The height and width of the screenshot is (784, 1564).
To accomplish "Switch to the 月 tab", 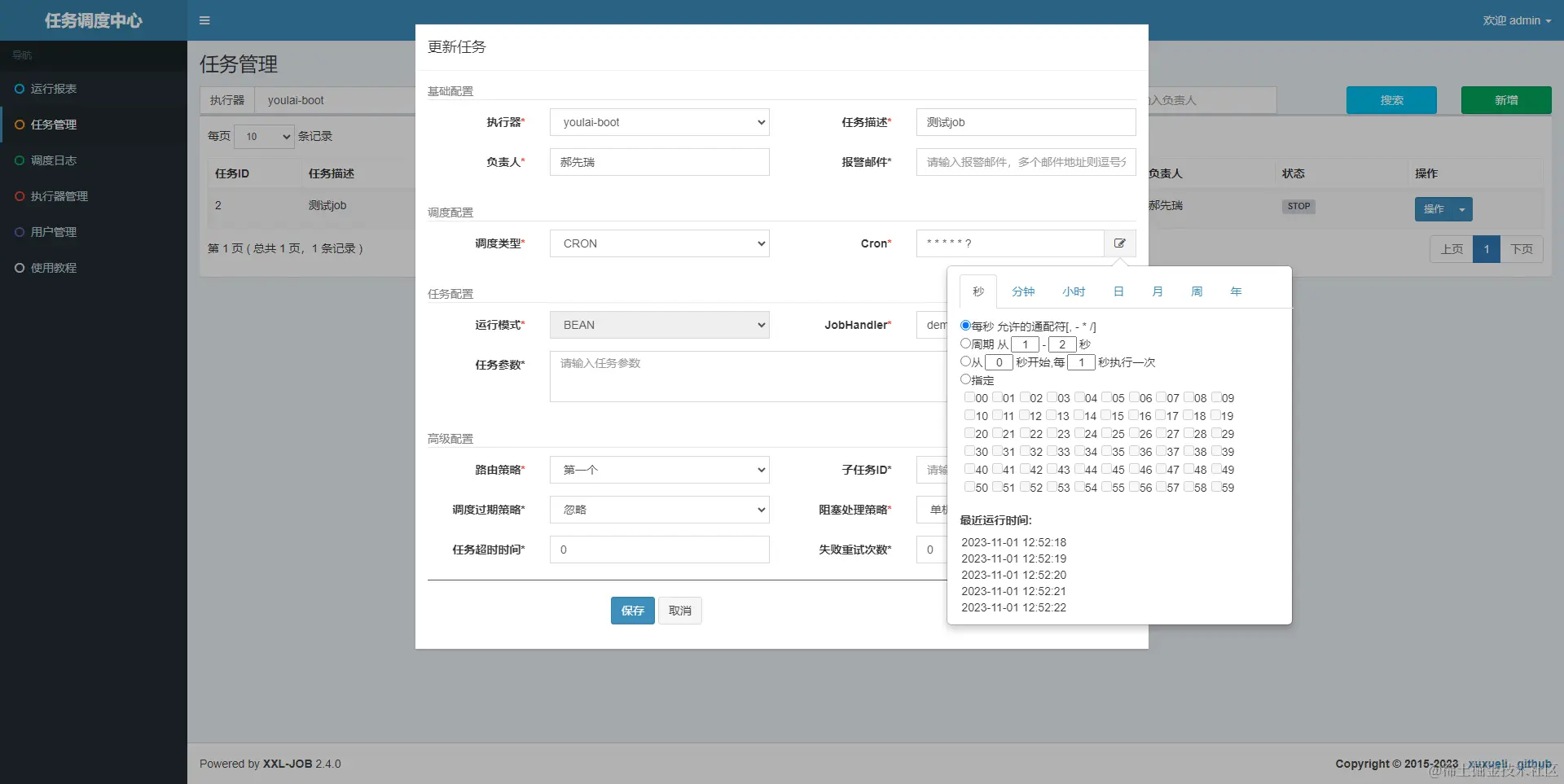I will 1158,291.
